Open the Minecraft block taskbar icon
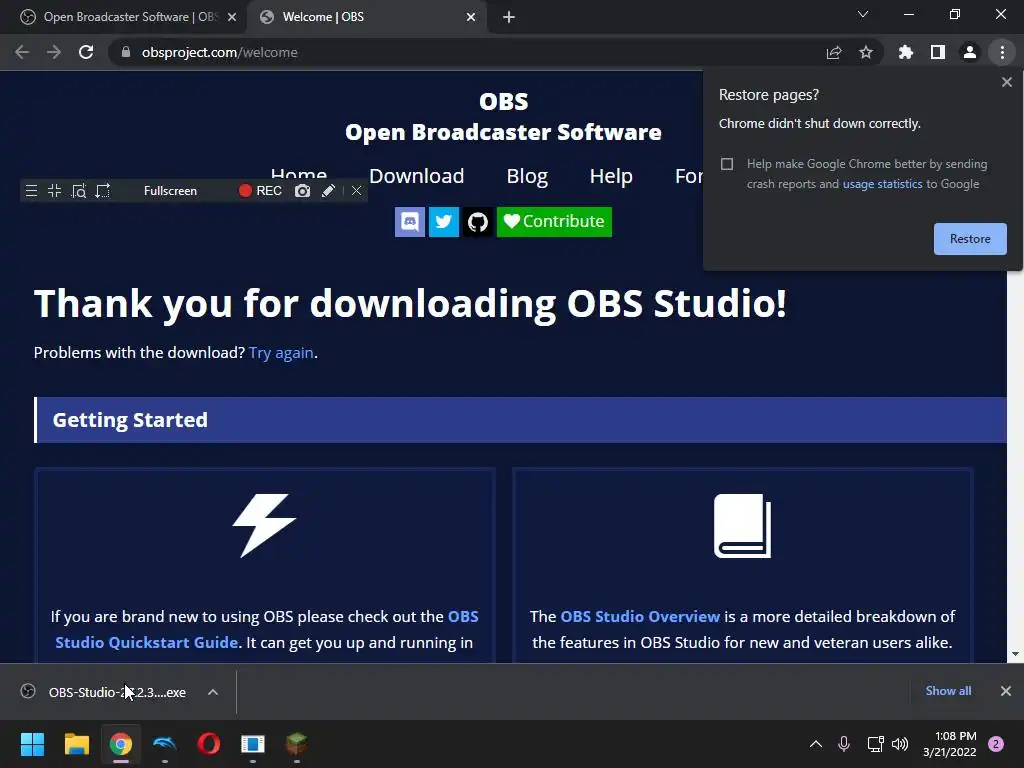The height and width of the screenshot is (768, 1024). [296, 744]
